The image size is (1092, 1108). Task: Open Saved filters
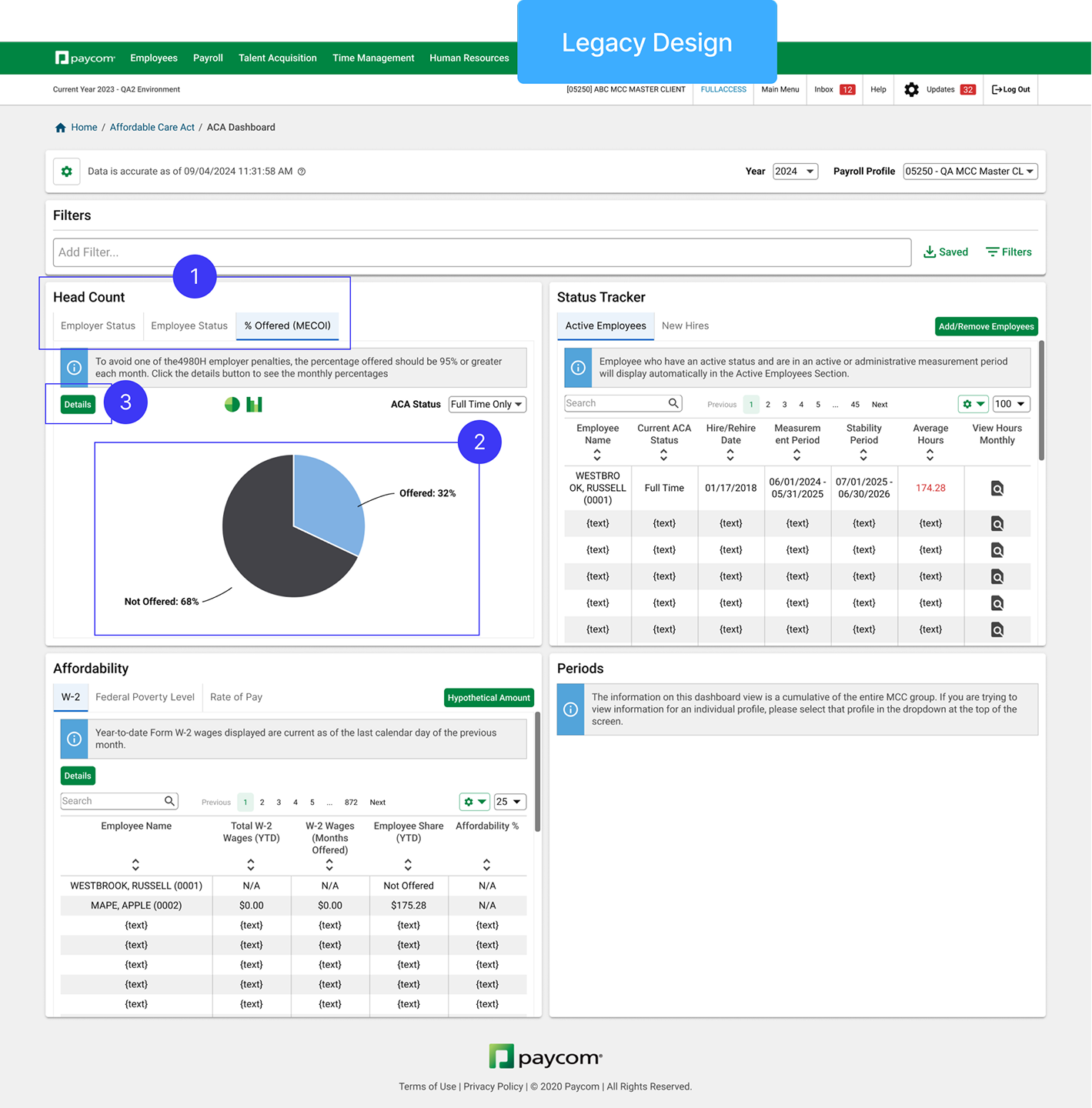[946, 252]
